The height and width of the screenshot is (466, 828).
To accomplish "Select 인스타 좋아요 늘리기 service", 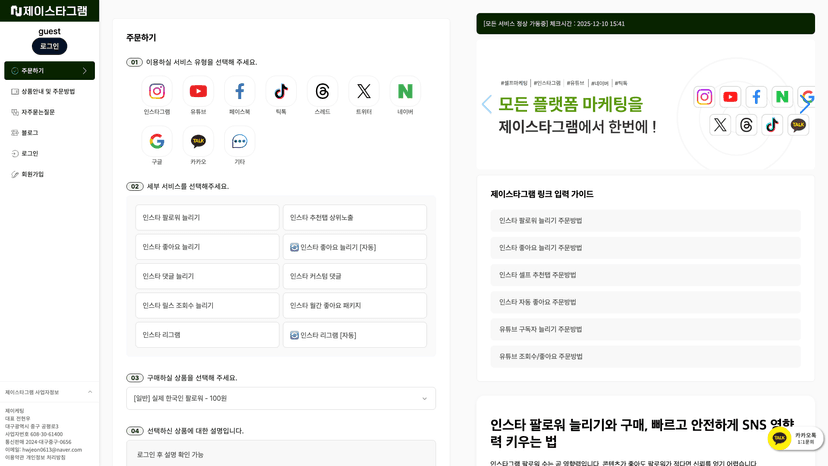I will pyautogui.click(x=207, y=247).
